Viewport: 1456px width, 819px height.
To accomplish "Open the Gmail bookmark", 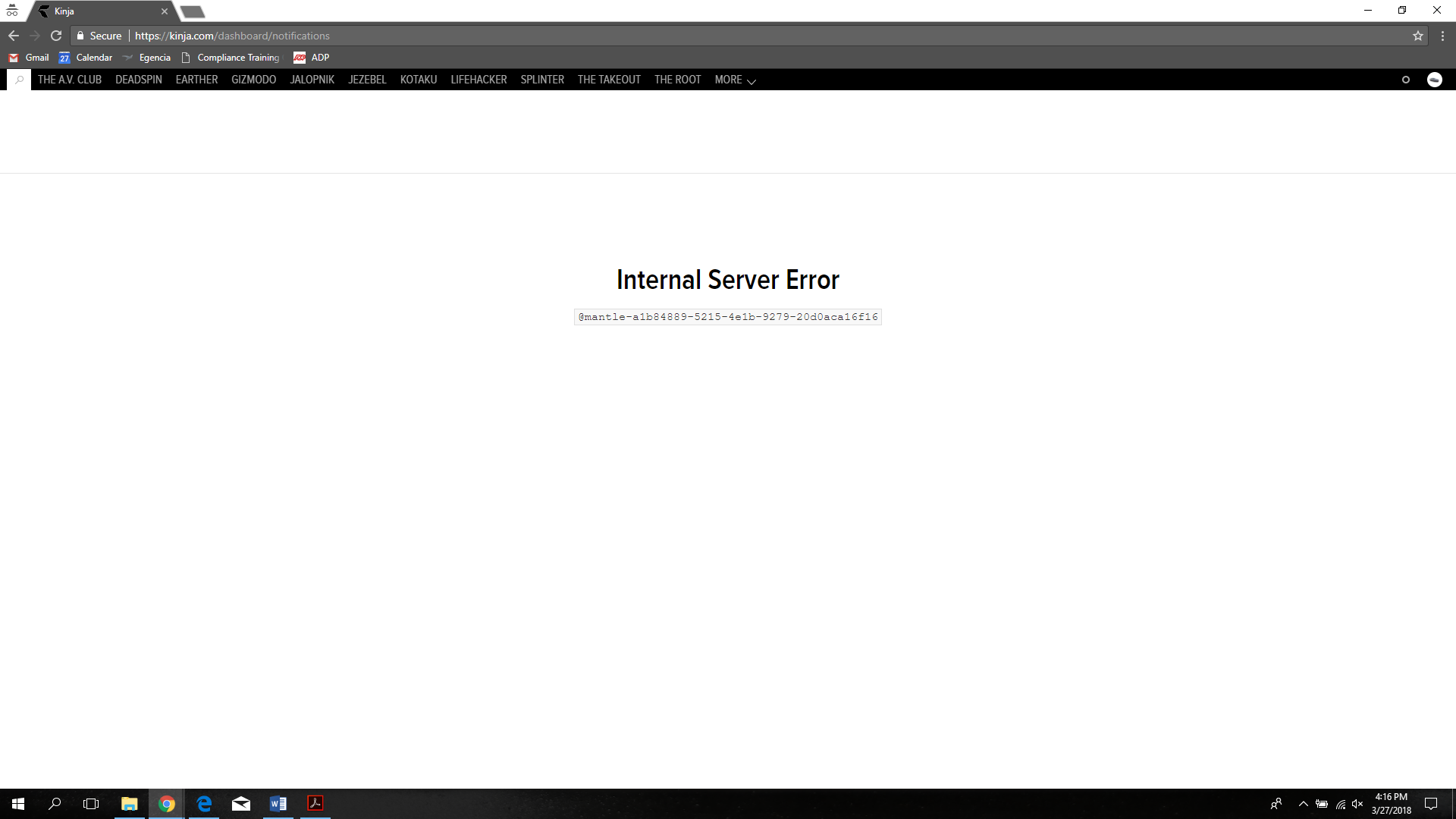I will coord(29,58).
